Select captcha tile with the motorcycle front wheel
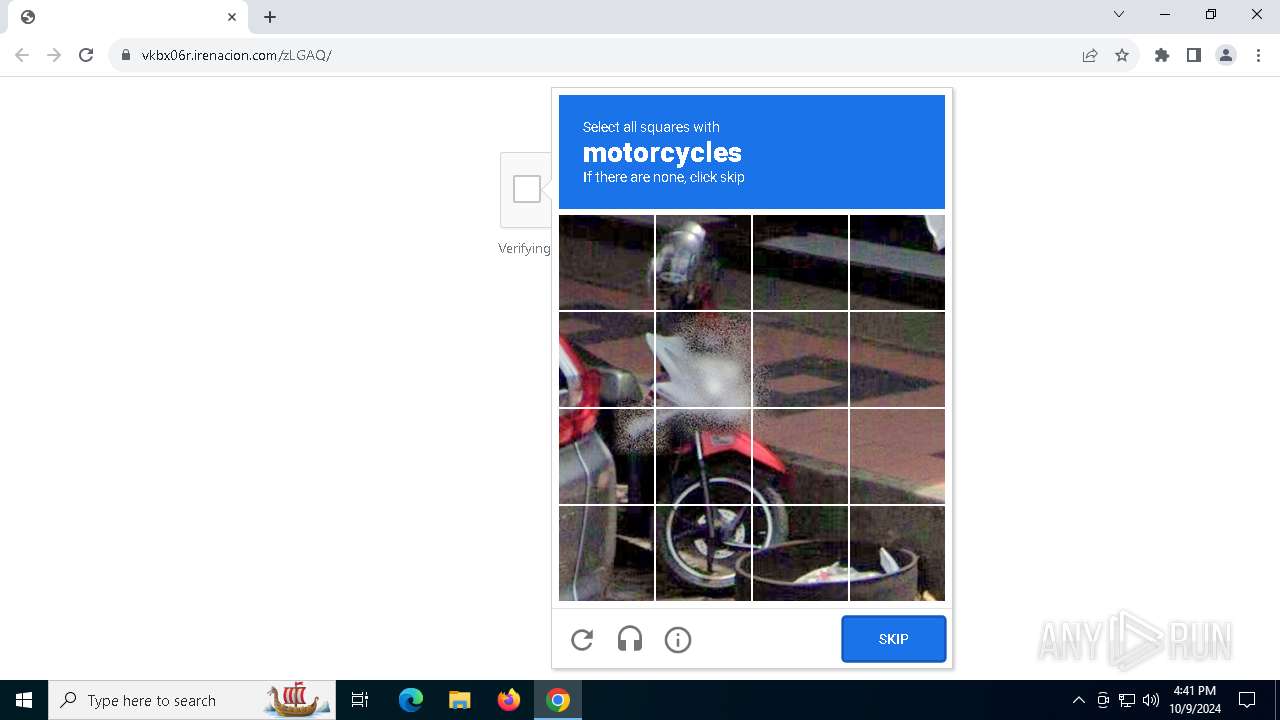This screenshot has height=720, width=1280. [703, 553]
